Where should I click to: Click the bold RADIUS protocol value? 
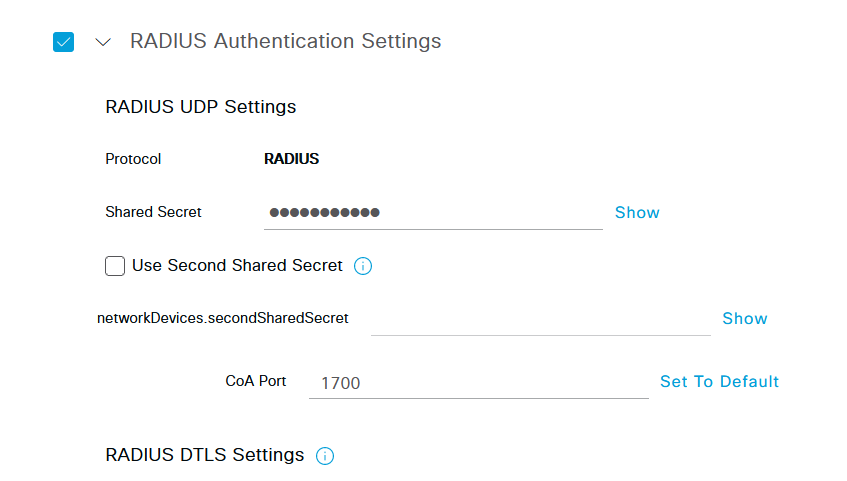tap(291, 159)
